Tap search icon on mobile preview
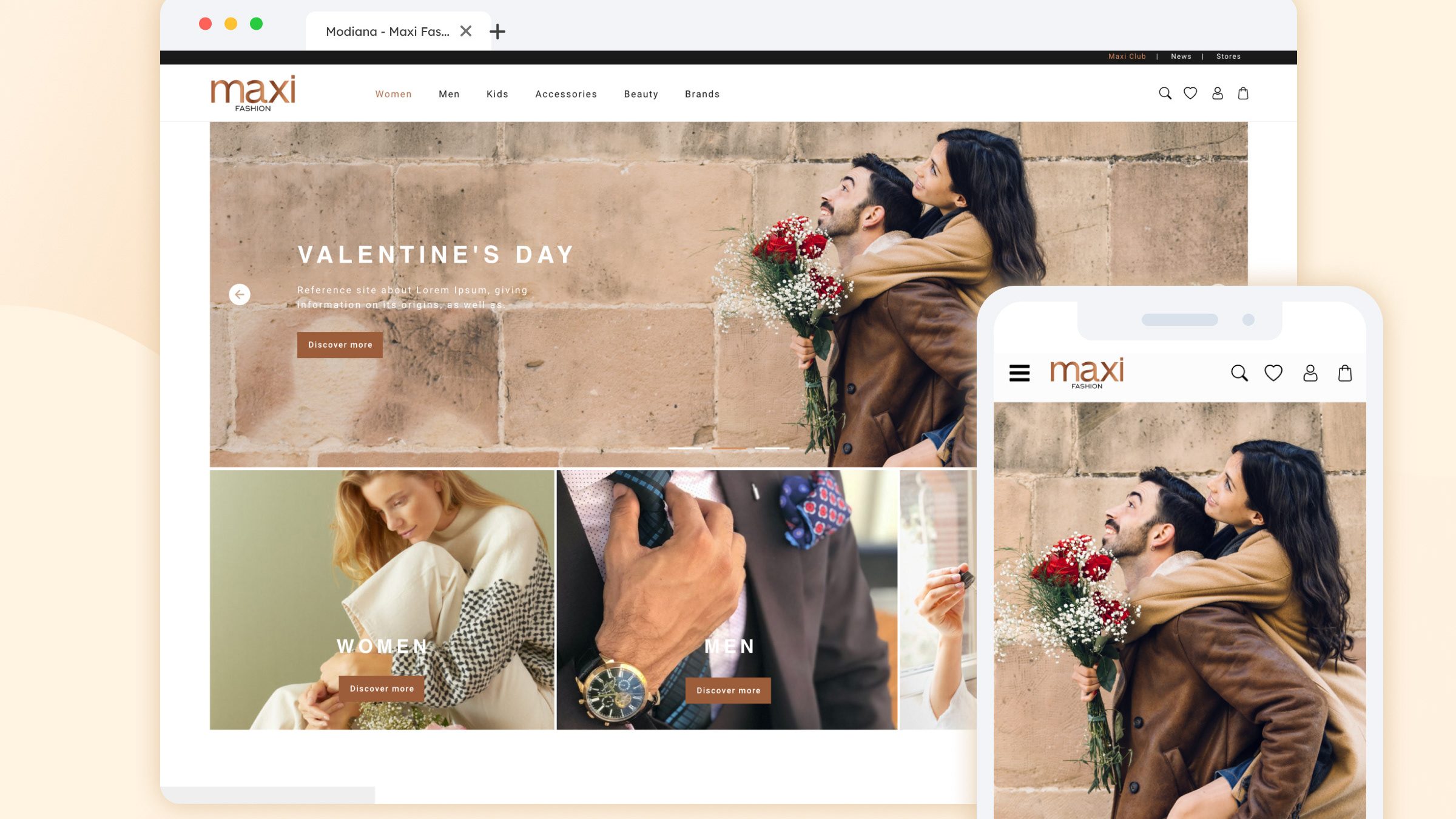 (x=1239, y=372)
